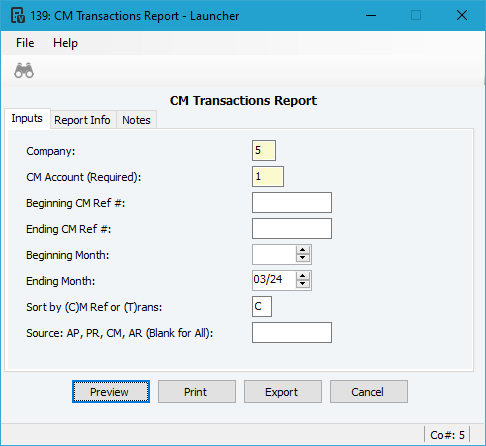The height and width of the screenshot is (446, 486).
Task: Click the Company input field
Action: [264, 150]
